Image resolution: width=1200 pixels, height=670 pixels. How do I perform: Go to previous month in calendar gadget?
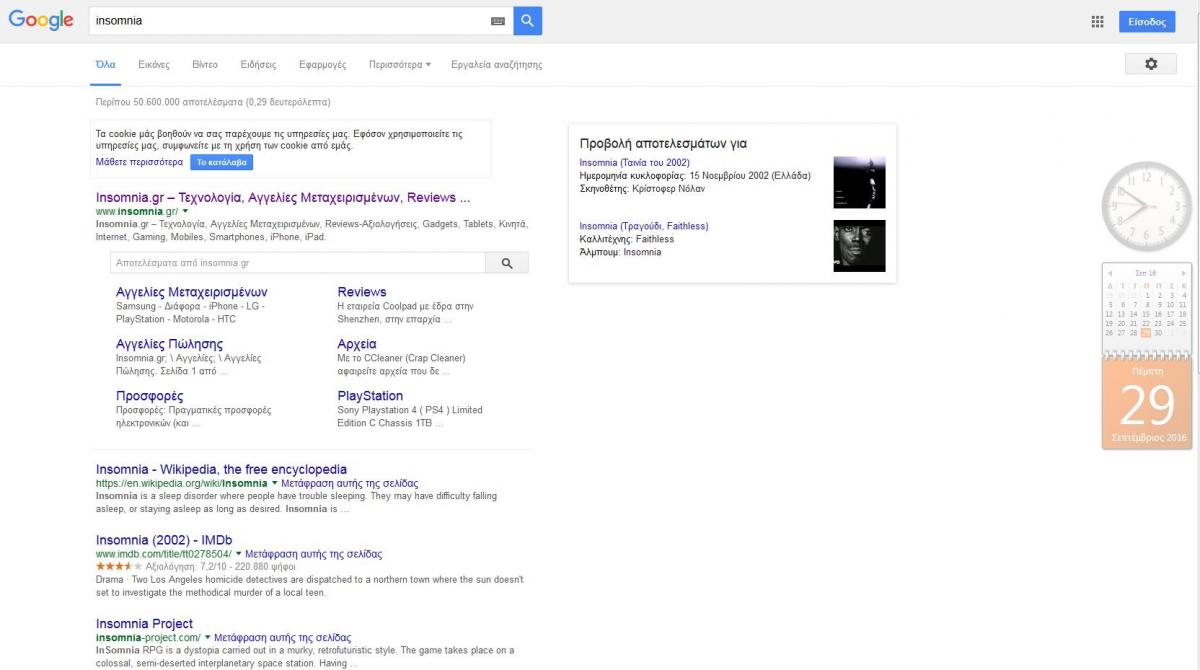pyautogui.click(x=1109, y=272)
